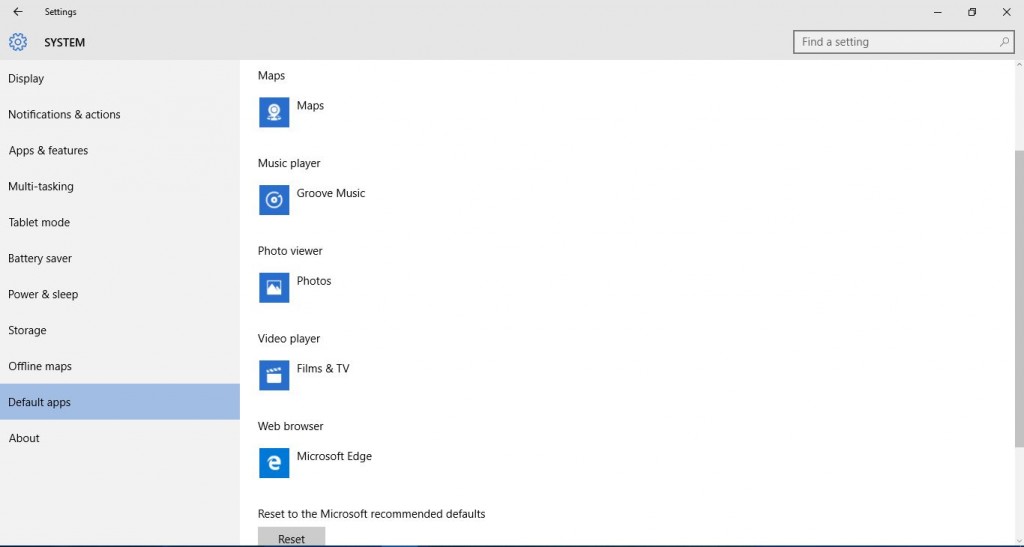Click the Groove Music app icon

[x=274, y=200]
